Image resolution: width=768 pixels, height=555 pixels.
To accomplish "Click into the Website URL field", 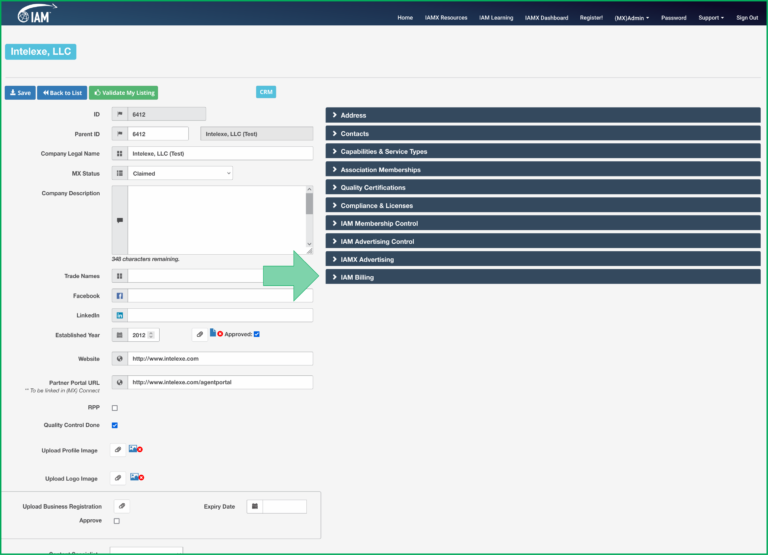I will click(x=220, y=359).
